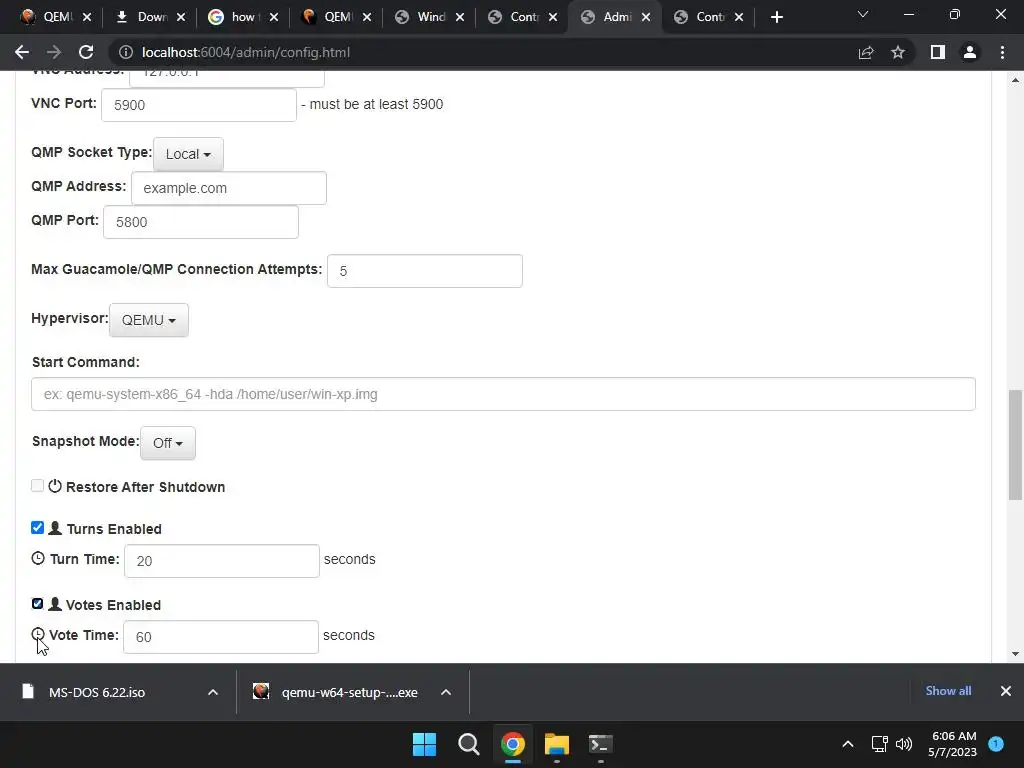Grab the page vertical scrollbar thumb
This screenshot has width=1024, height=768.
(1015, 445)
